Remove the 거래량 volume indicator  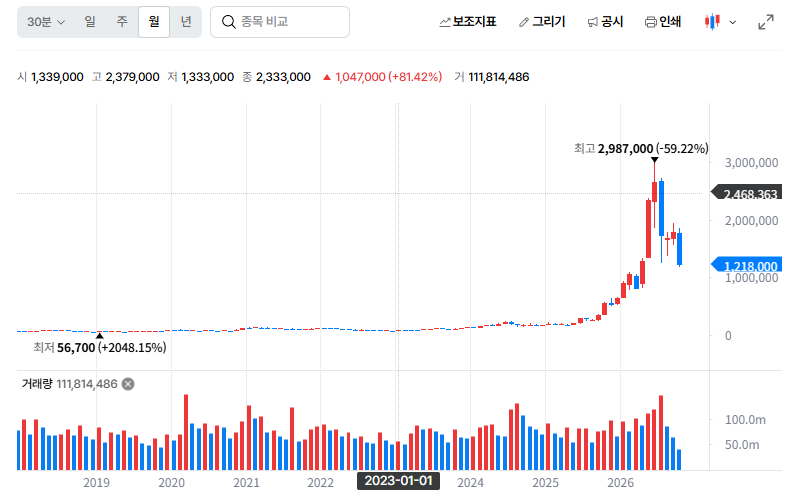pyautogui.click(x=128, y=384)
